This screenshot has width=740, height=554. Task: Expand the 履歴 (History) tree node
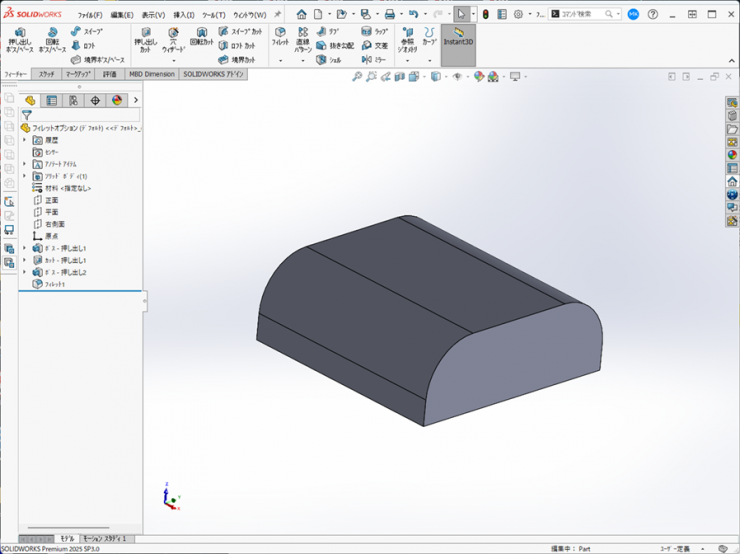(x=25, y=140)
